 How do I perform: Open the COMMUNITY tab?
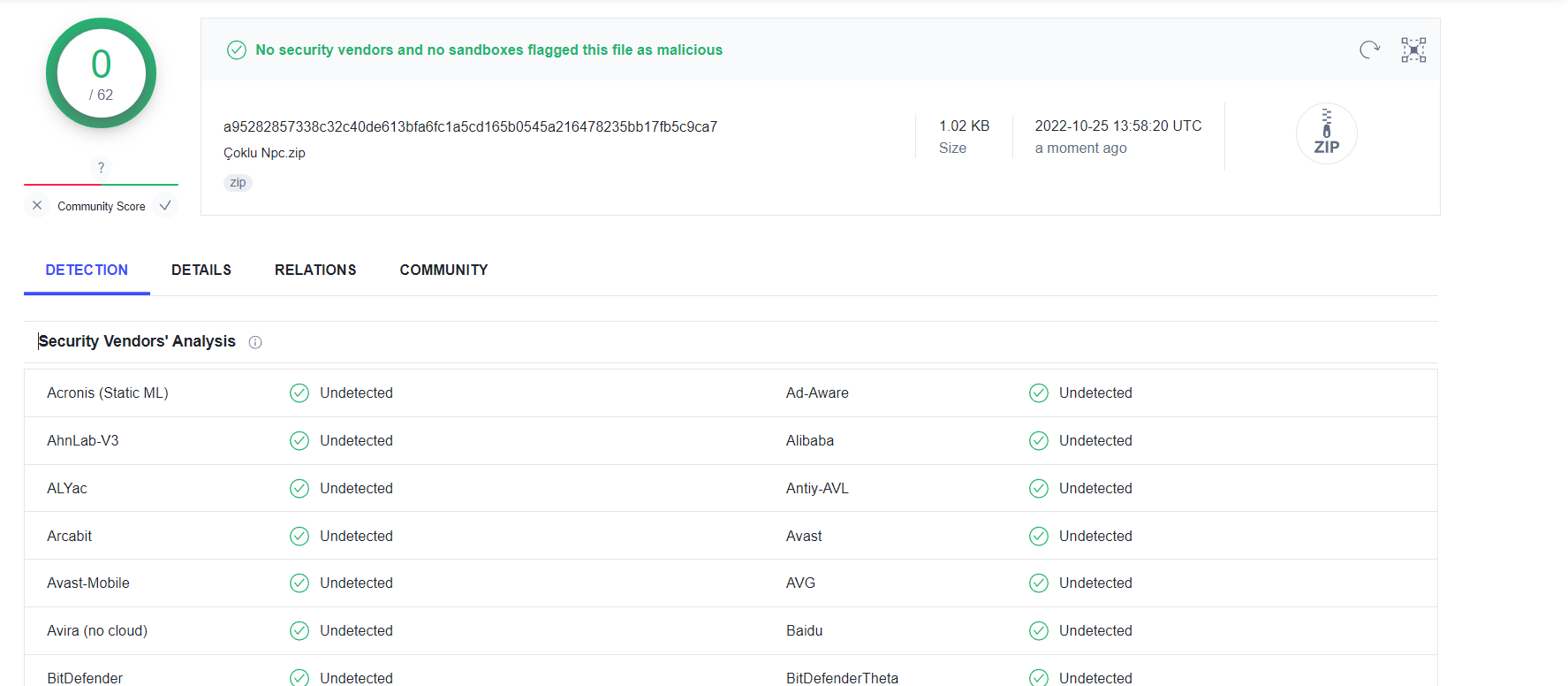[443, 270]
